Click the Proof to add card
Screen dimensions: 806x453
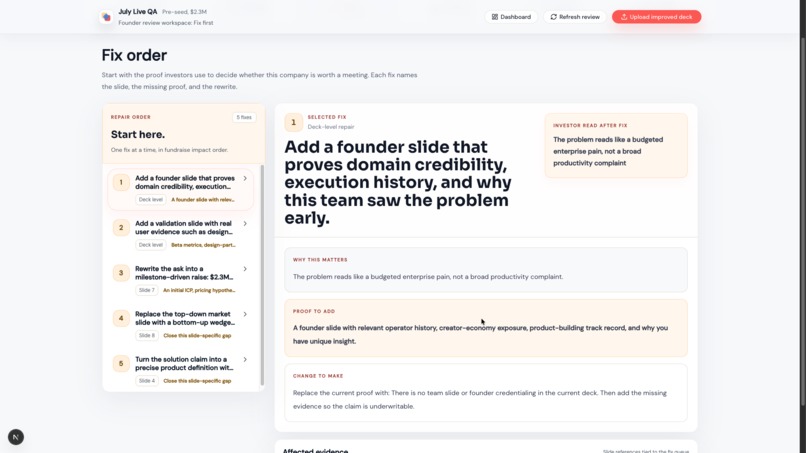486,328
